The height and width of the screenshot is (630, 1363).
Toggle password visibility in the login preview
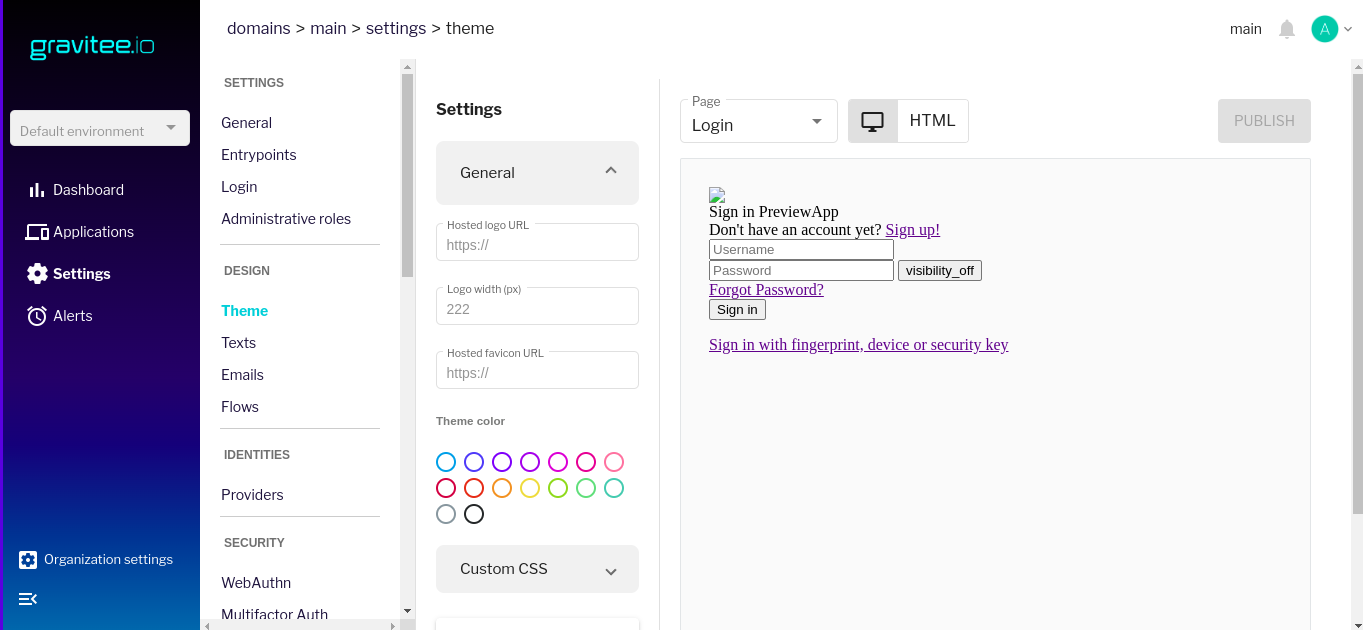tap(939, 270)
